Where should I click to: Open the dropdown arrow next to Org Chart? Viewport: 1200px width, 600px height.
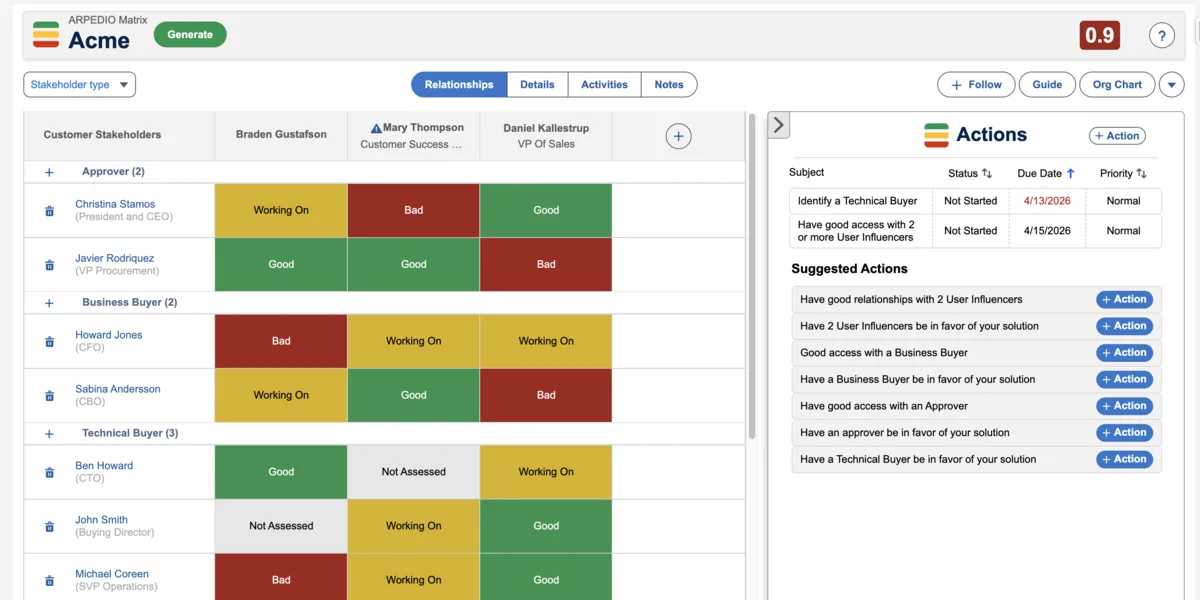[x=1171, y=84]
